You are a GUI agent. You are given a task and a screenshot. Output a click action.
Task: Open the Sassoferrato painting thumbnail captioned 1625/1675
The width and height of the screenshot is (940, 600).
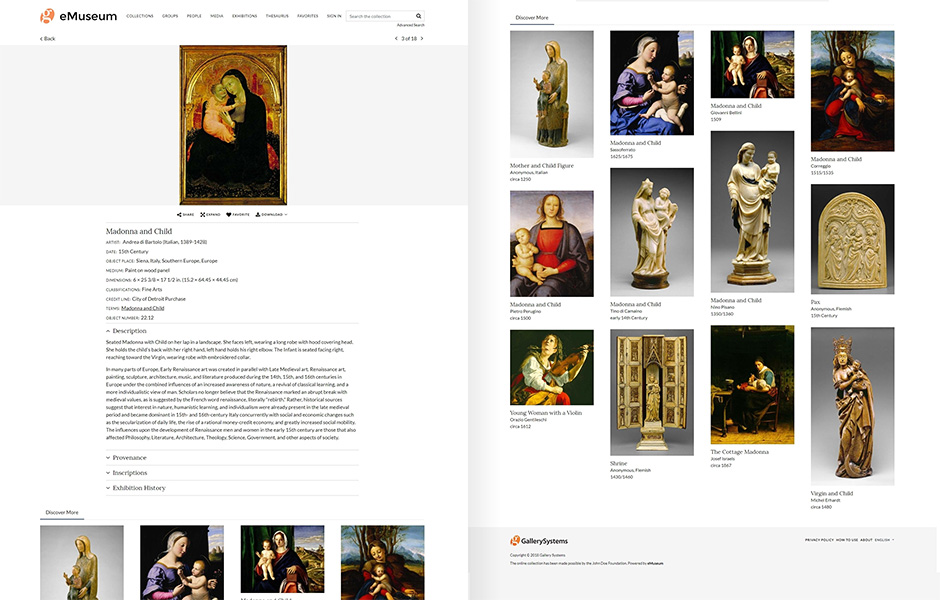coord(652,83)
